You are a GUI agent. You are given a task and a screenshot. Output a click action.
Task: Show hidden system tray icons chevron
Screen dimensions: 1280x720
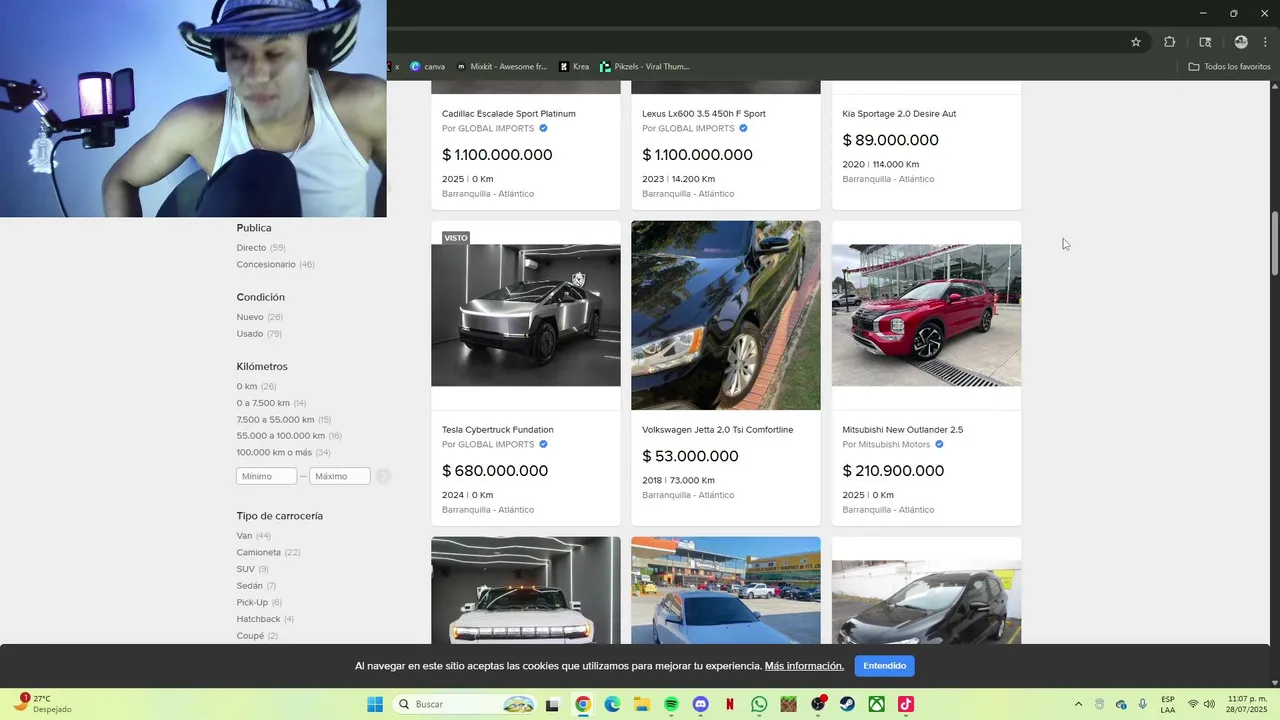pyautogui.click(x=1078, y=704)
